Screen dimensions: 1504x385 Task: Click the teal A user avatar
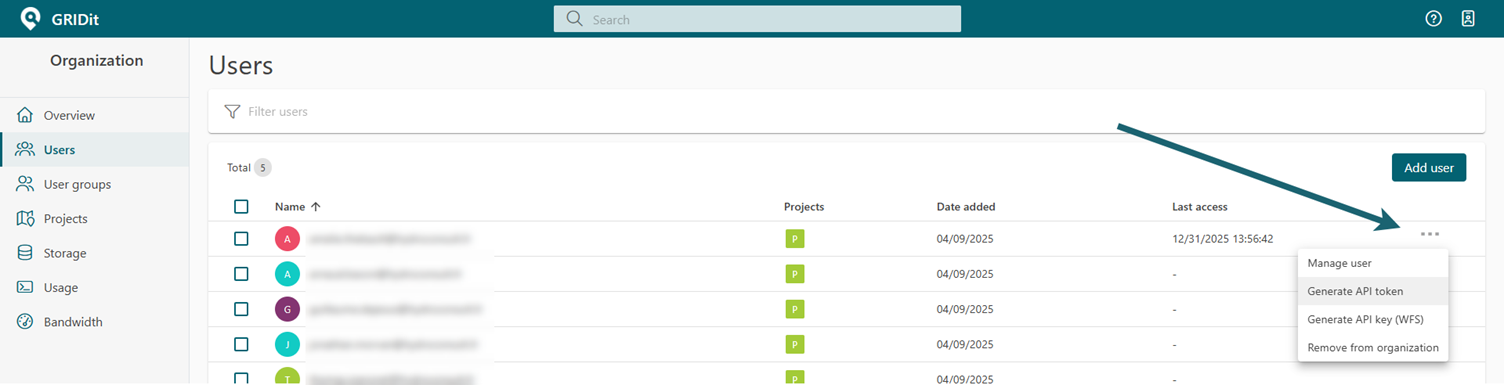coord(287,274)
